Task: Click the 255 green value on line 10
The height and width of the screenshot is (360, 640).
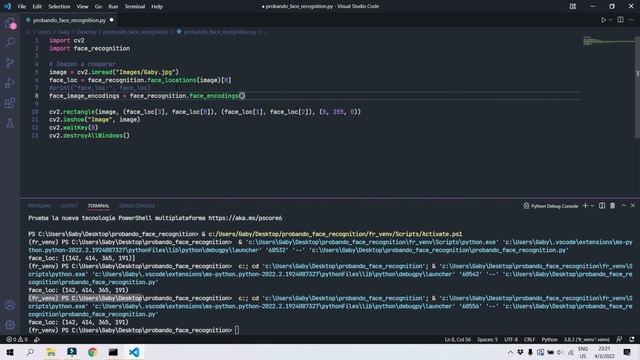Action: pos(338,112)
